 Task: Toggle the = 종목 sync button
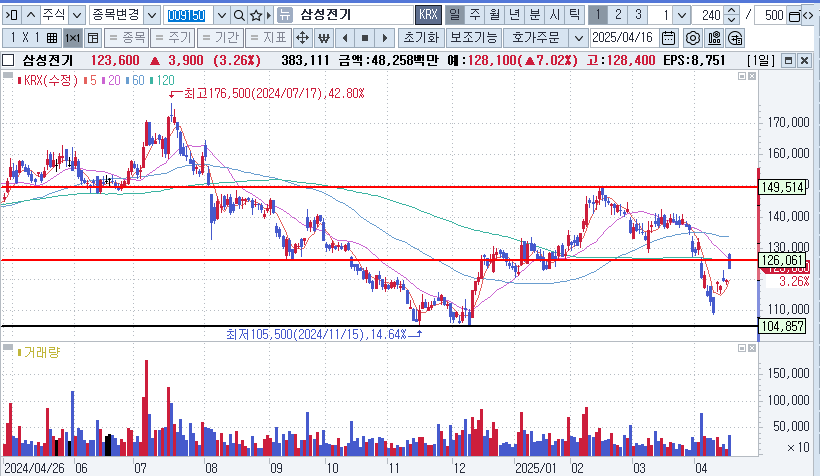[x=127, y=38]
